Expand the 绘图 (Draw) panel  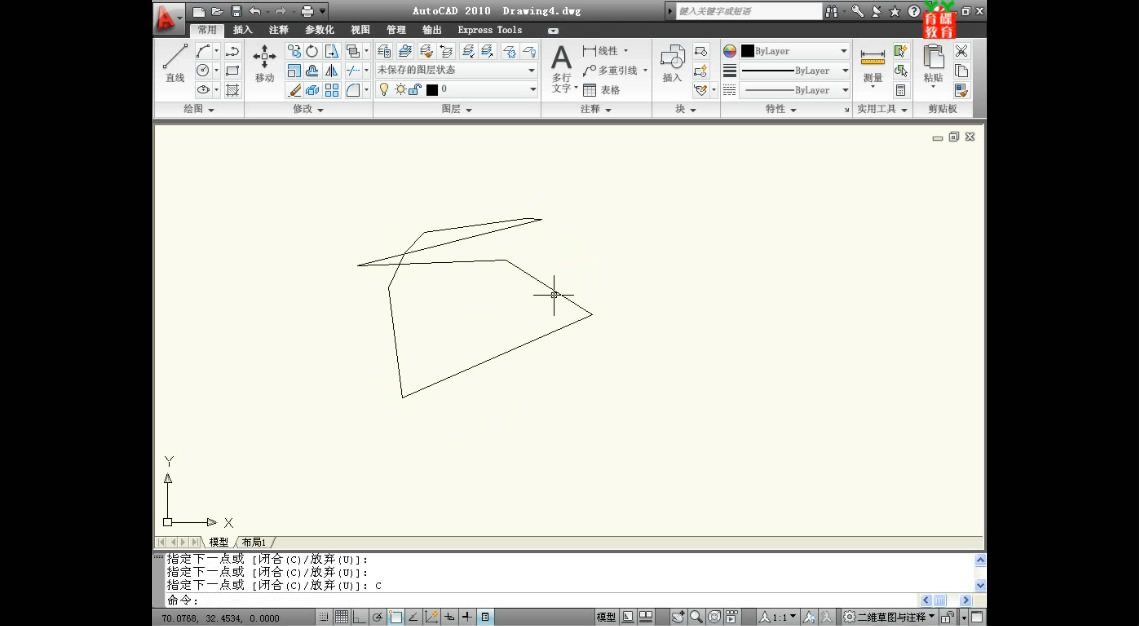(199, 109)
